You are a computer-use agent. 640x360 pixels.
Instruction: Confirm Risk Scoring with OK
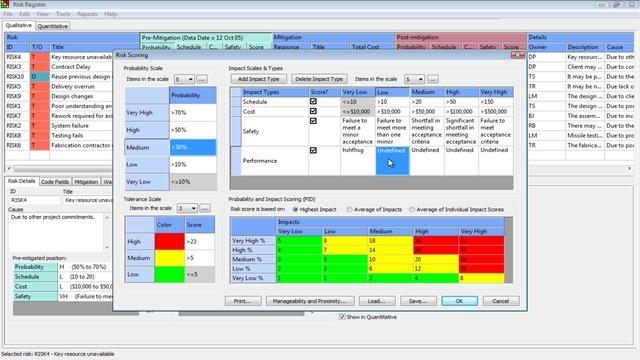[459, 301]
